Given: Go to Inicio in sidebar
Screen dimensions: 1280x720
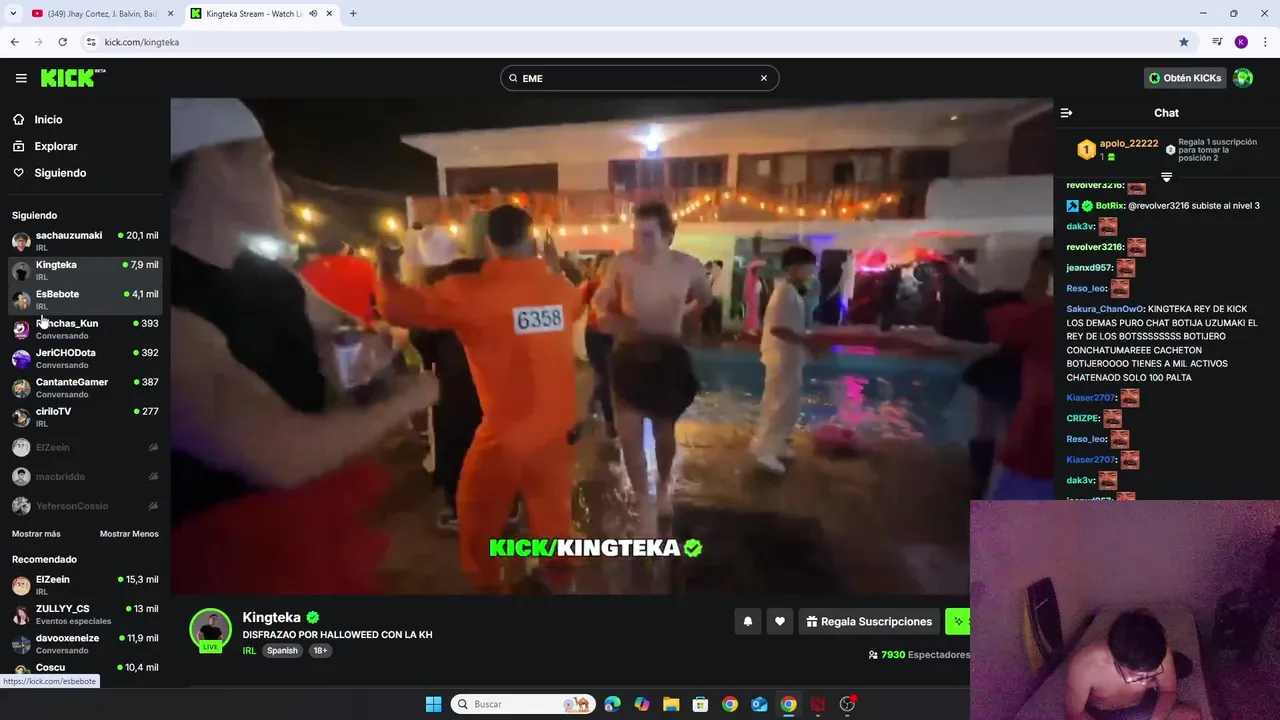Looking at the screenshot, I should 48,119.
